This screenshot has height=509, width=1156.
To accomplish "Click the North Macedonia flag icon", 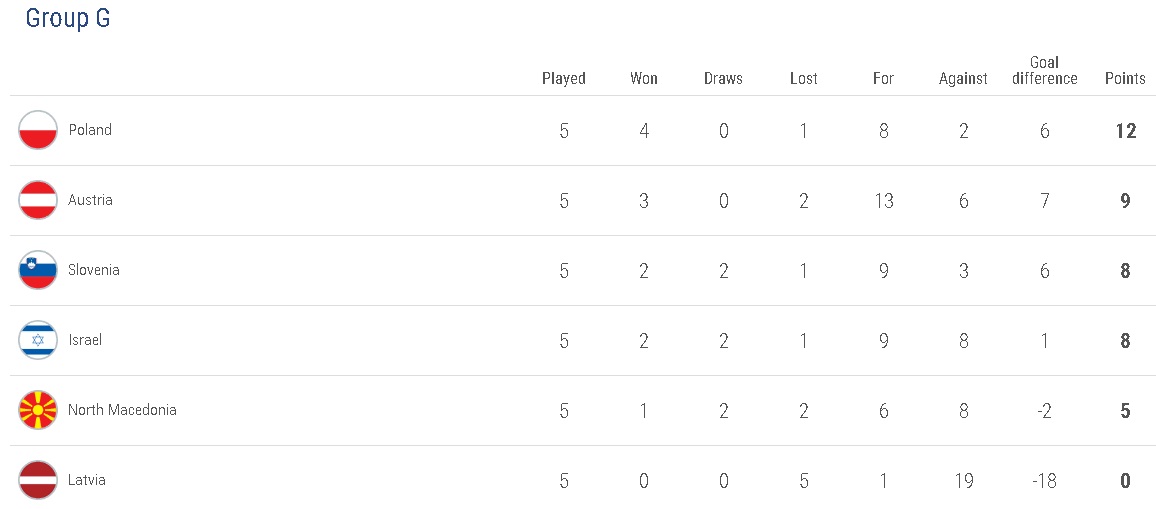I will [x=38, y=410].
